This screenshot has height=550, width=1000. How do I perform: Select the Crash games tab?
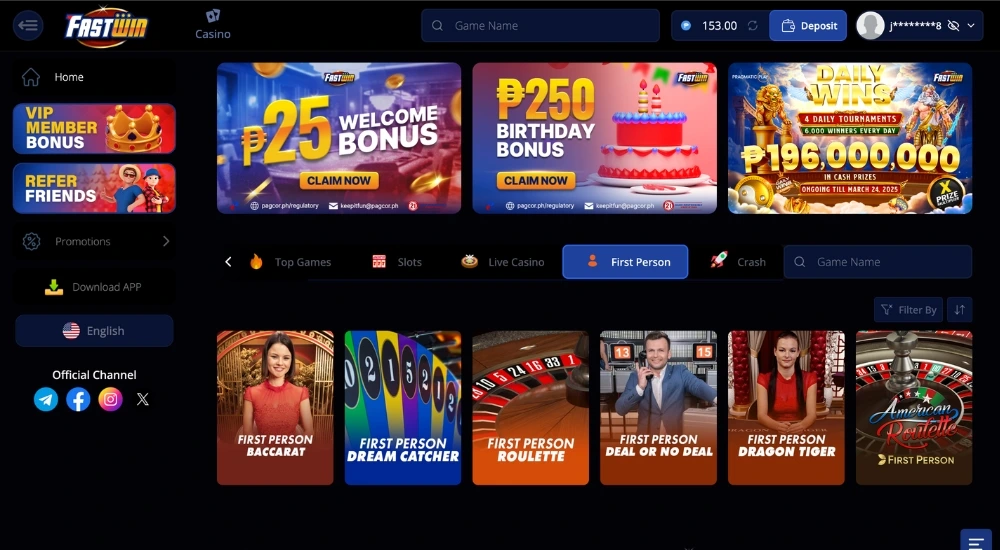(738, 262)
